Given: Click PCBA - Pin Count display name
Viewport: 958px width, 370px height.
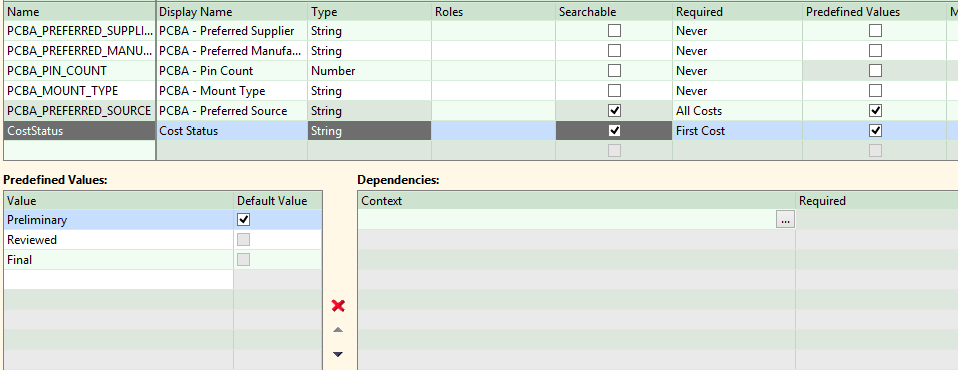Looking at the screenshot, I should (x=232, y=71).
